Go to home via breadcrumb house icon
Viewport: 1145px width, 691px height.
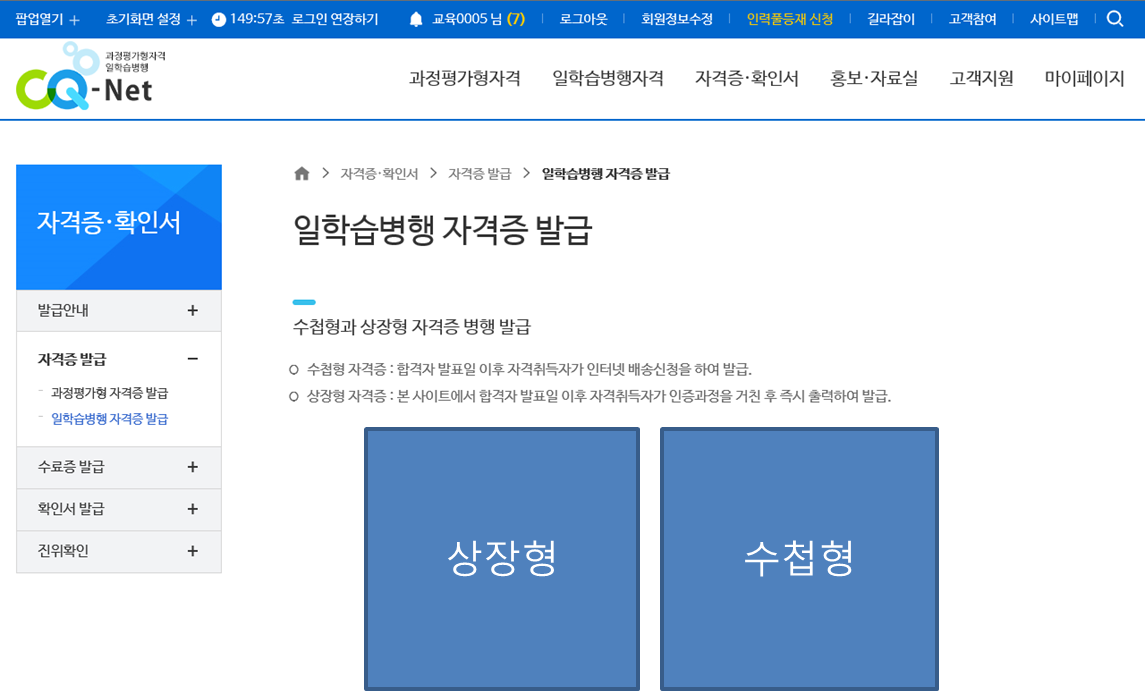click(x=302, y=174)
